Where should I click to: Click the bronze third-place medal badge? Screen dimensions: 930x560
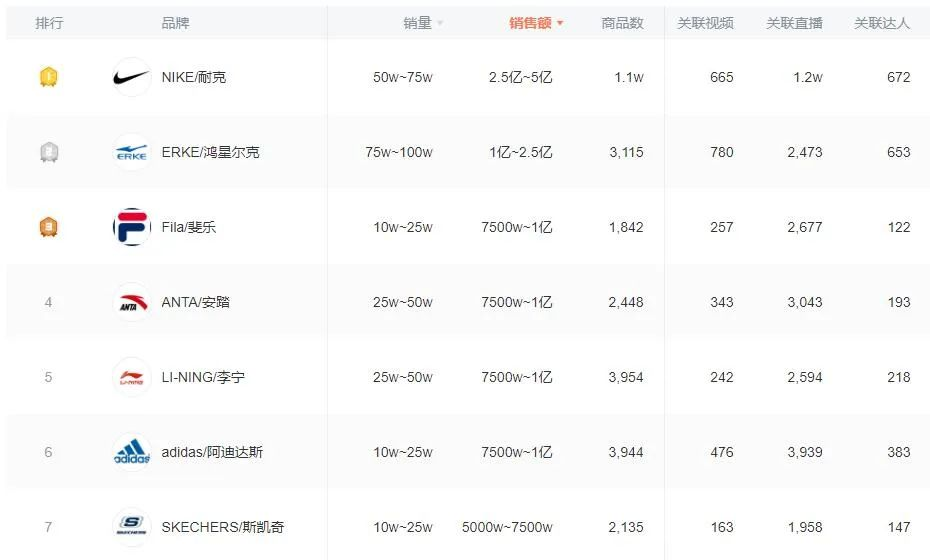click(49, 227)
